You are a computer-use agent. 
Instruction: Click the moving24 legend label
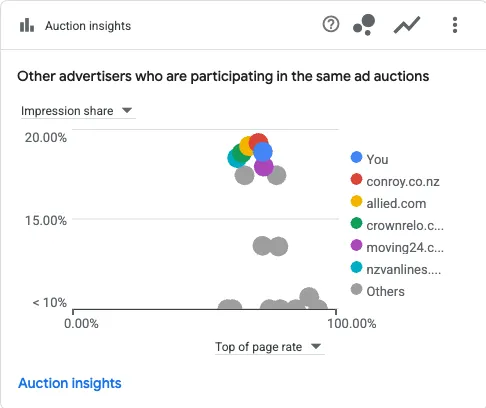(x=405, y=247)
